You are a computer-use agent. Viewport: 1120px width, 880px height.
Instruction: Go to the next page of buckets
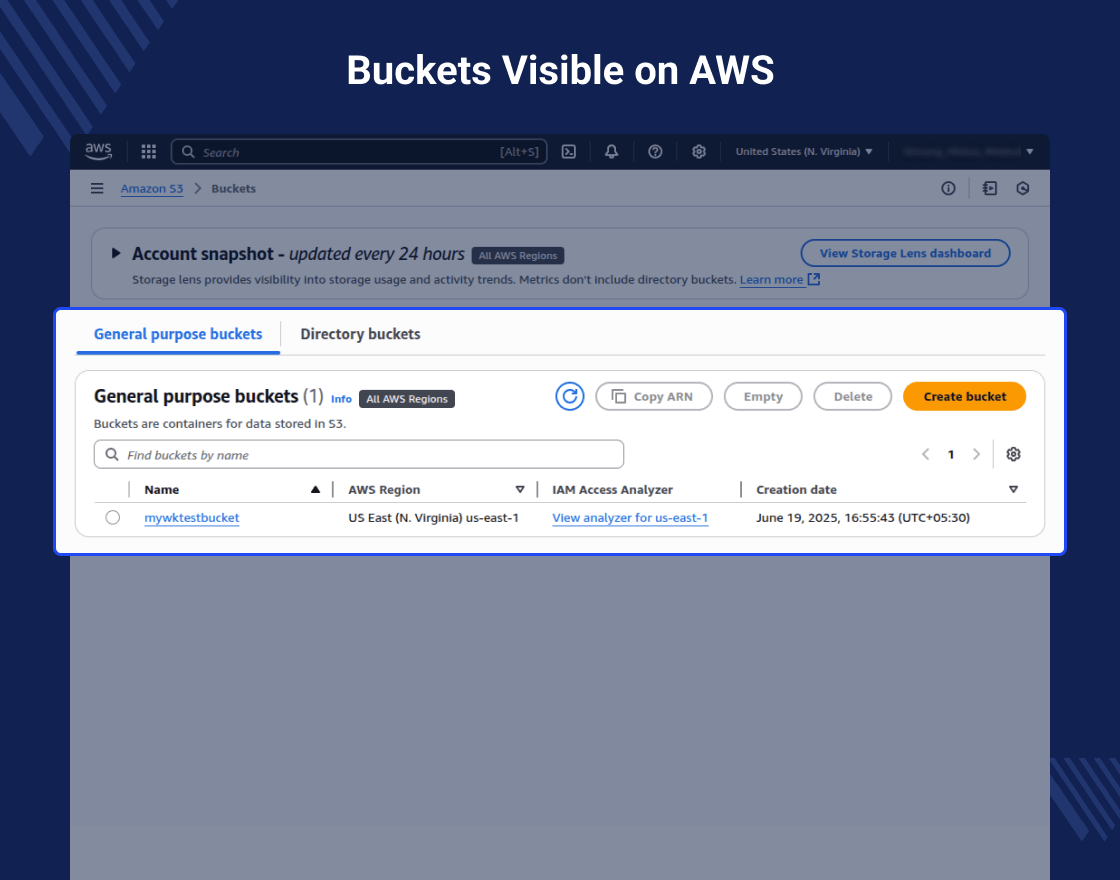coord(976,454)
